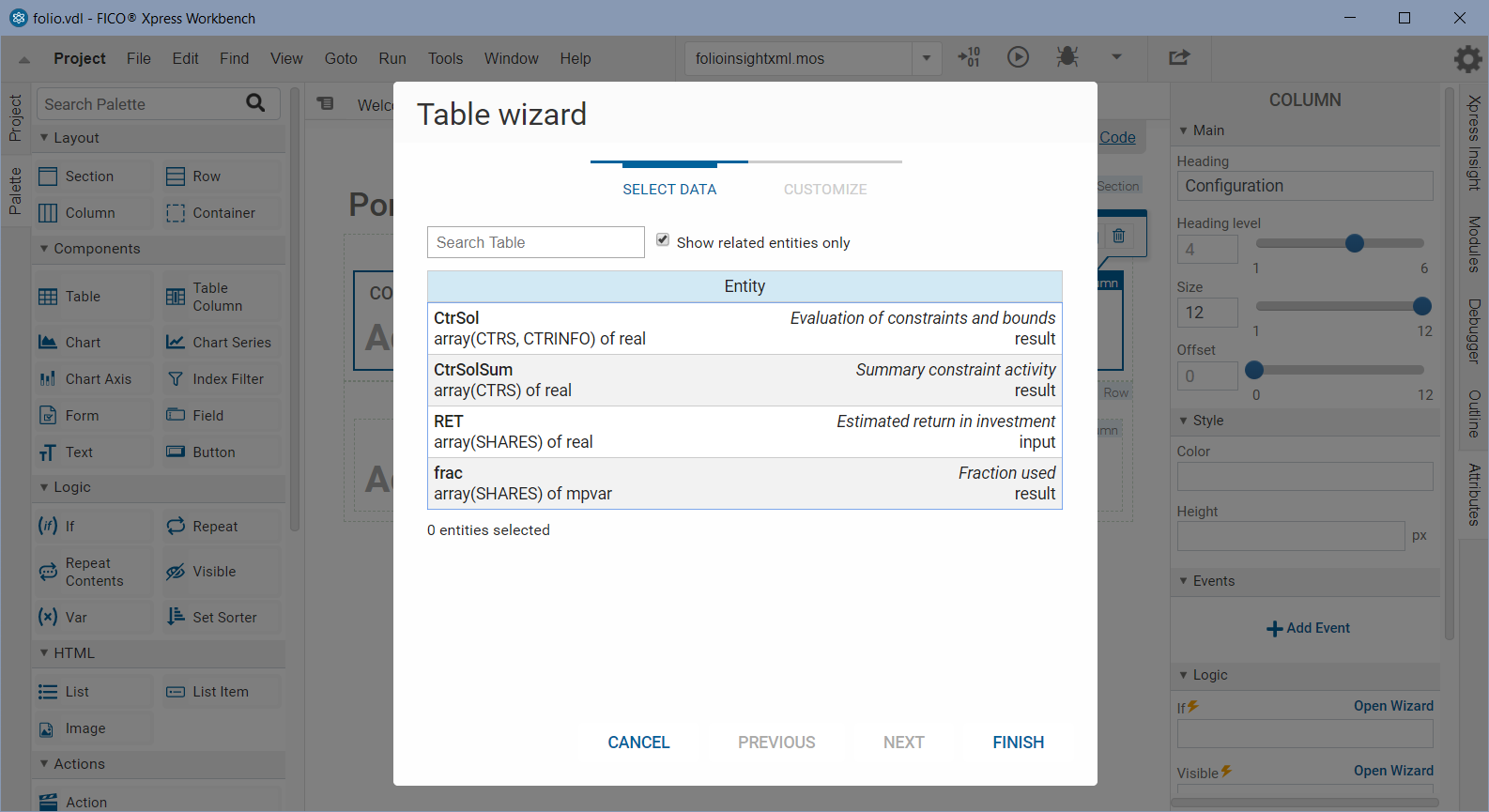Select the CtrSolSum entity row
Screen dimensions: 1489x812
pyautogui.click(x=744, y=380)
